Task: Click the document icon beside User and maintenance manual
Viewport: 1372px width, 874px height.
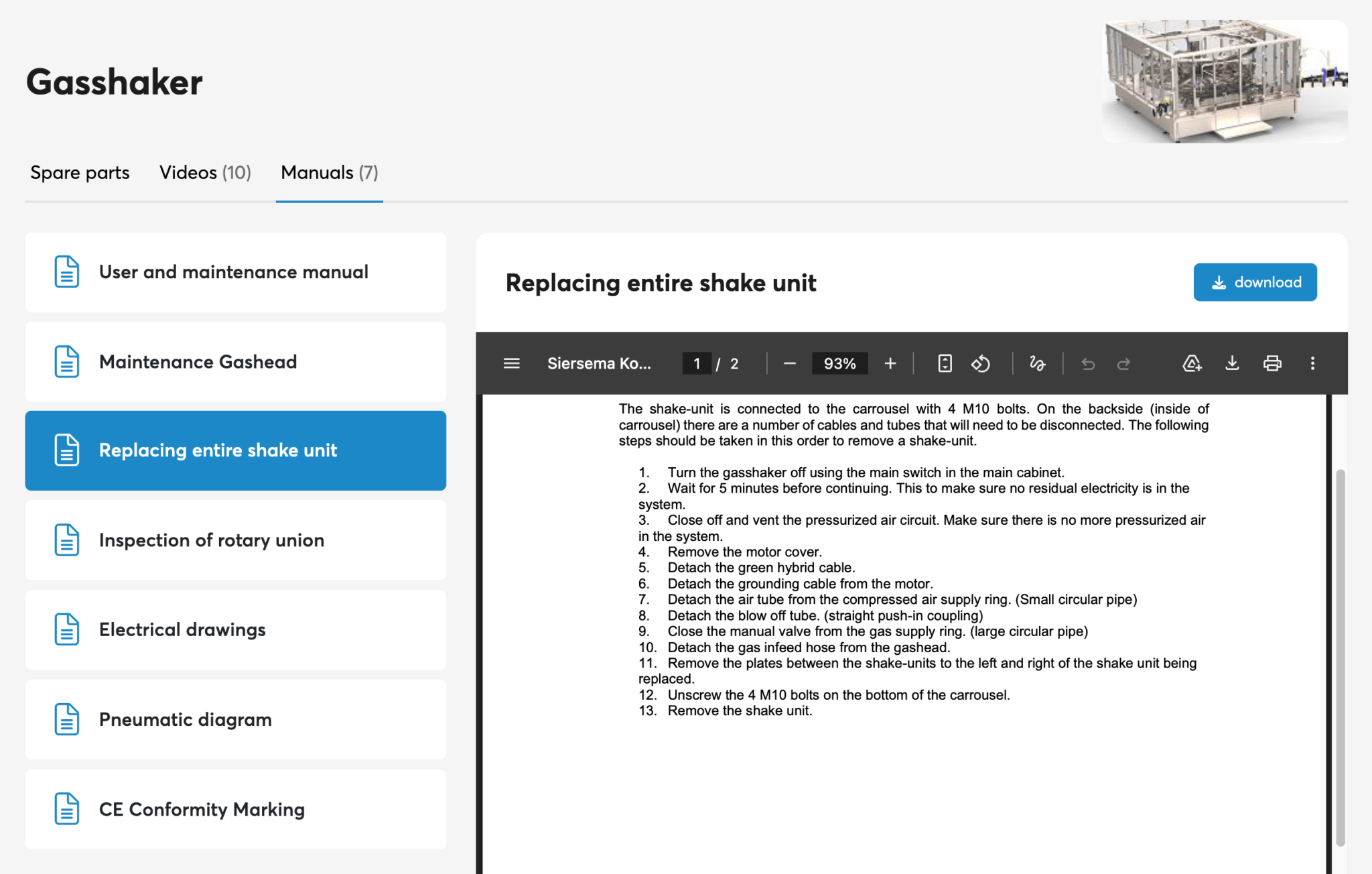Action: coord(66,271)
